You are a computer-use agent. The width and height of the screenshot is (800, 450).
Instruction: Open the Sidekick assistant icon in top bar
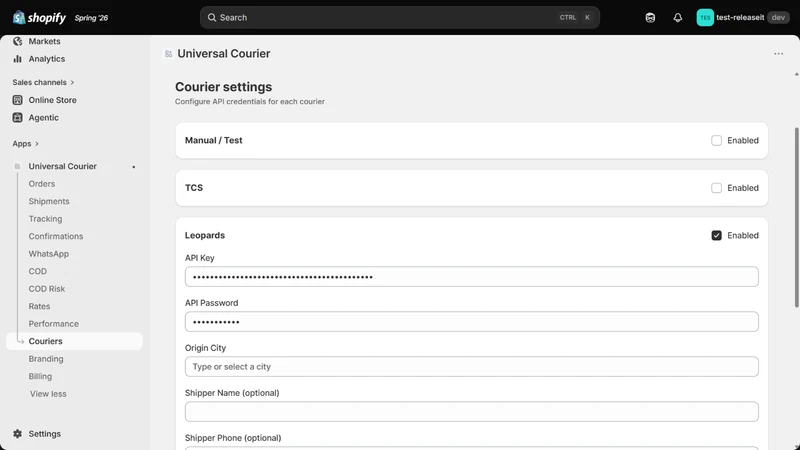click(650, 17)
